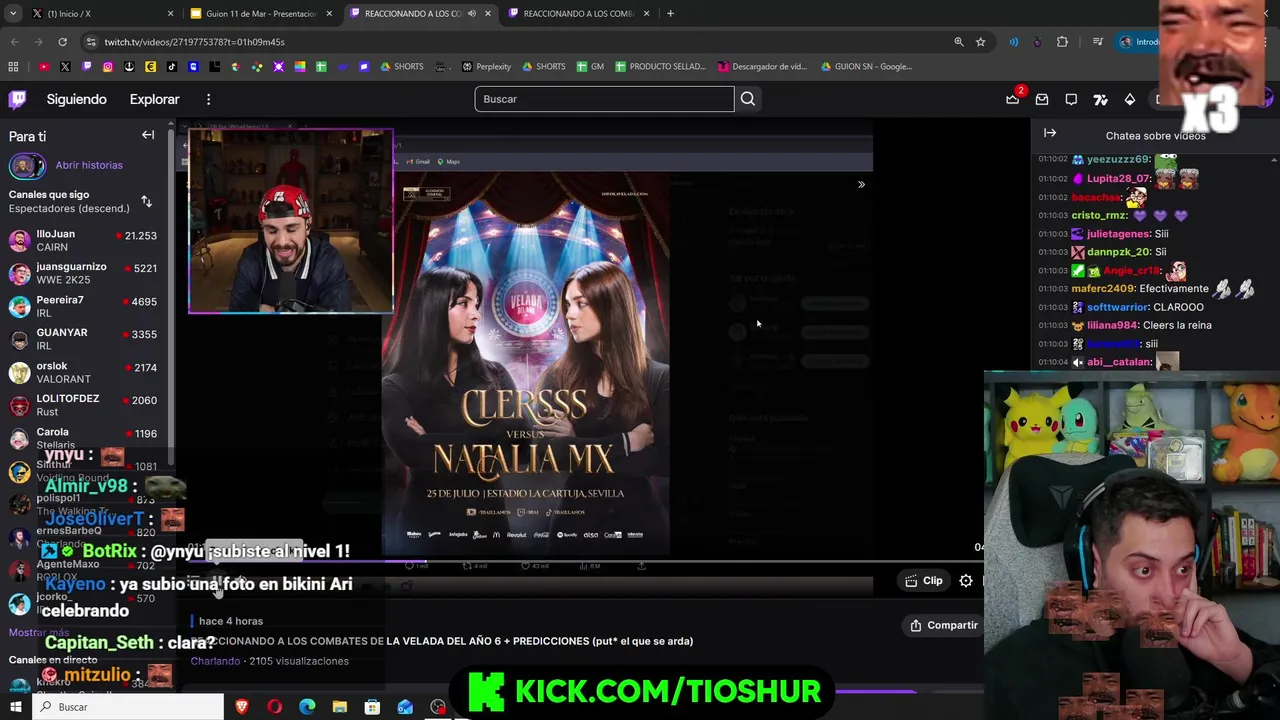Open the Chrome apps grid icon
This screenshot has height=720, width=1280.
pos(13,67)
